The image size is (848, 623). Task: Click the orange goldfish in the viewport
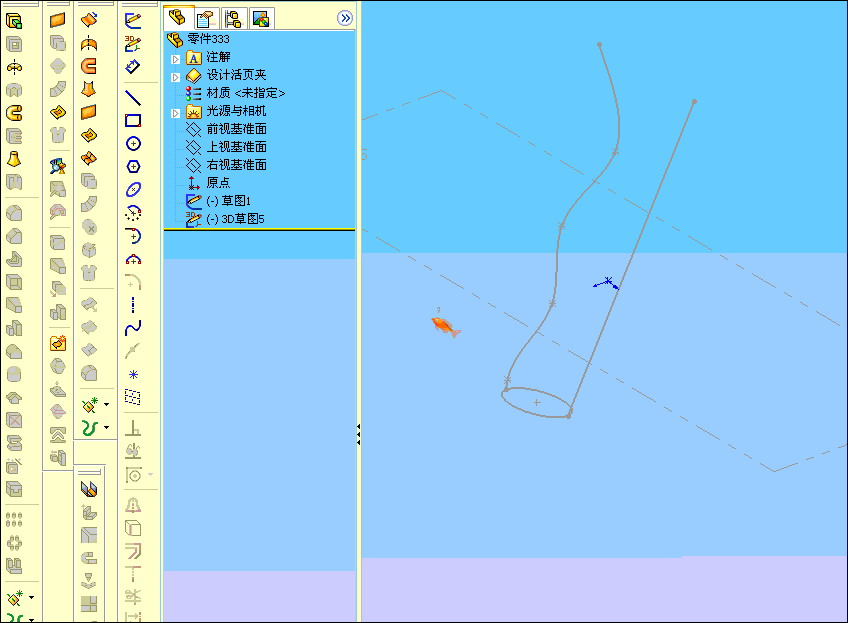click(445, 326)
